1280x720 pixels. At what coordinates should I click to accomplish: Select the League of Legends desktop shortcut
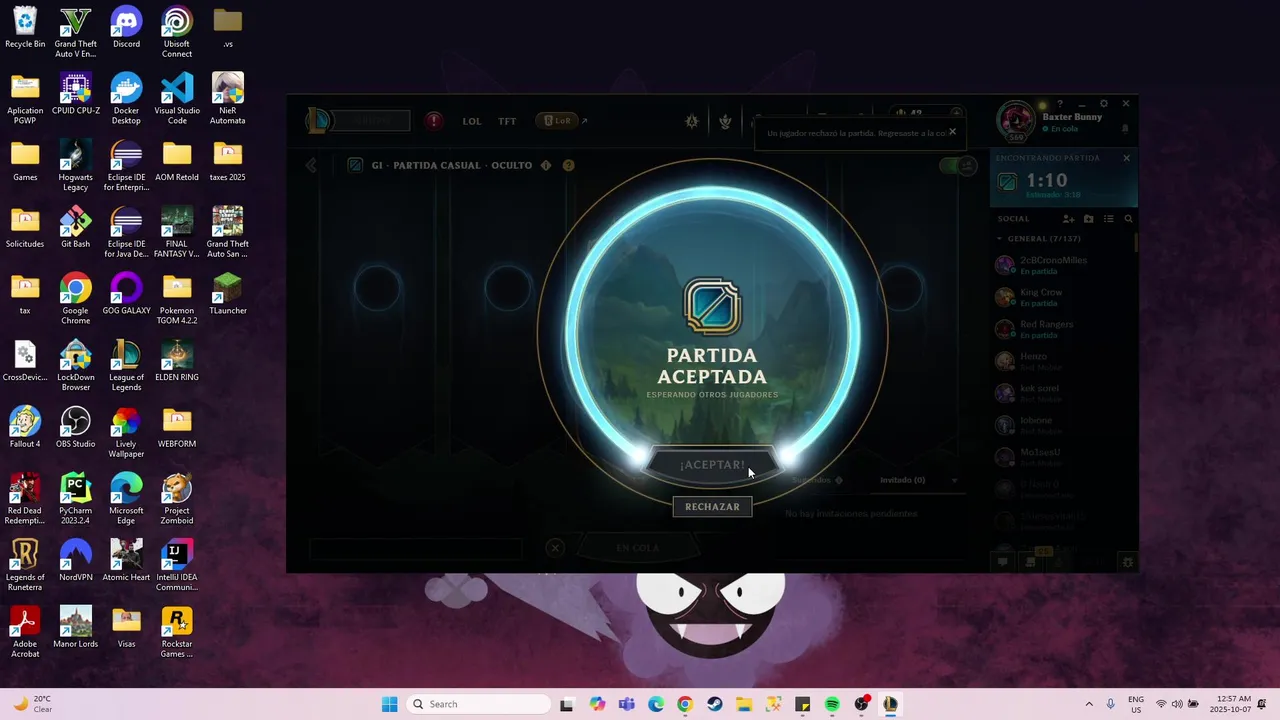click(x=126, y=366)
